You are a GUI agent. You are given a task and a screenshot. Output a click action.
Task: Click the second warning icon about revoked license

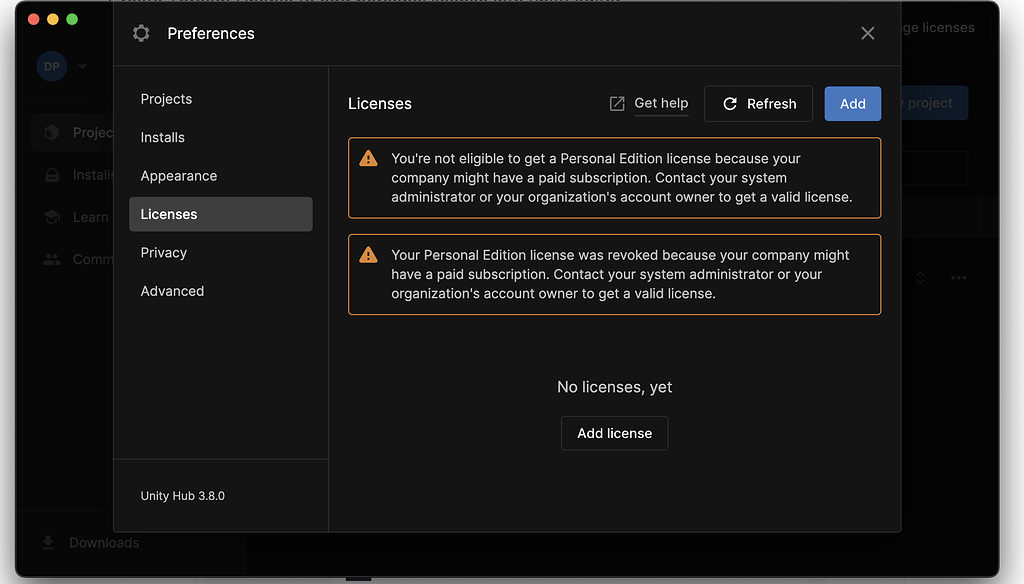(369, 255)
